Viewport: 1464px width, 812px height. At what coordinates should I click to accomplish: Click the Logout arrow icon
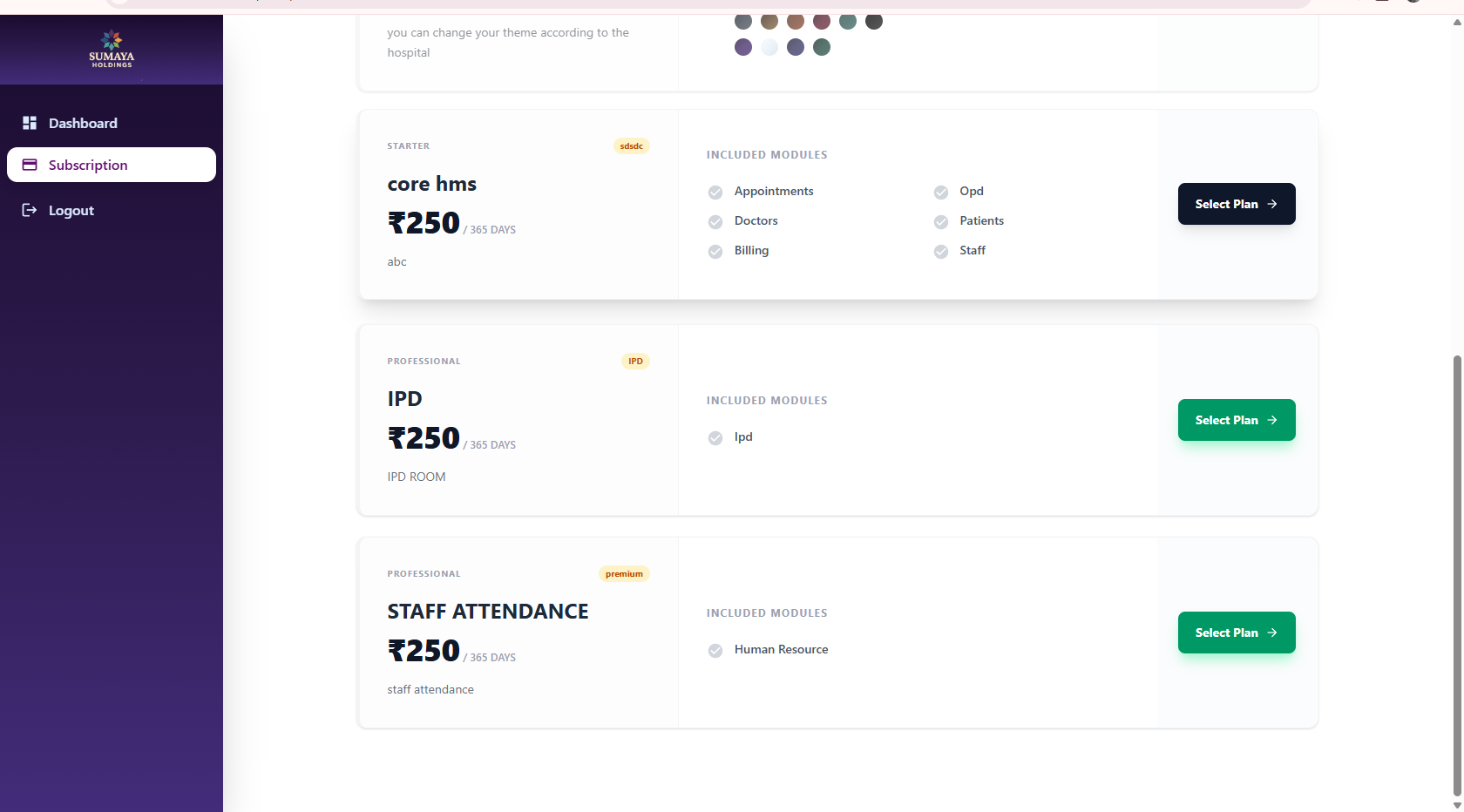pos(30,210)
